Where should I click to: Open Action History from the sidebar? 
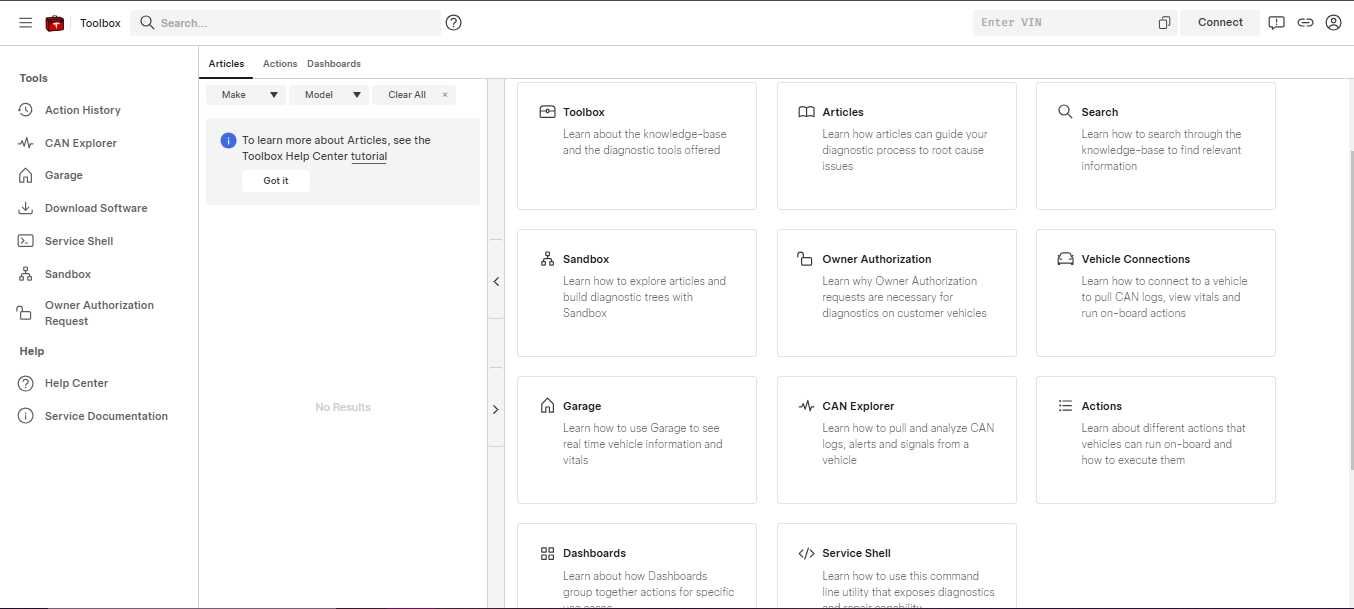pyautogui.click(x=83, y=110)
